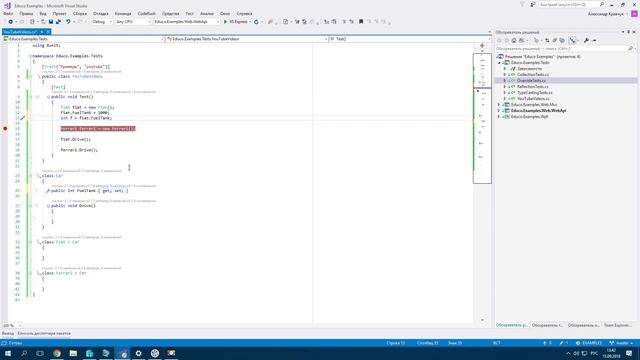Click the navigate backward round arrow icon

11,22
